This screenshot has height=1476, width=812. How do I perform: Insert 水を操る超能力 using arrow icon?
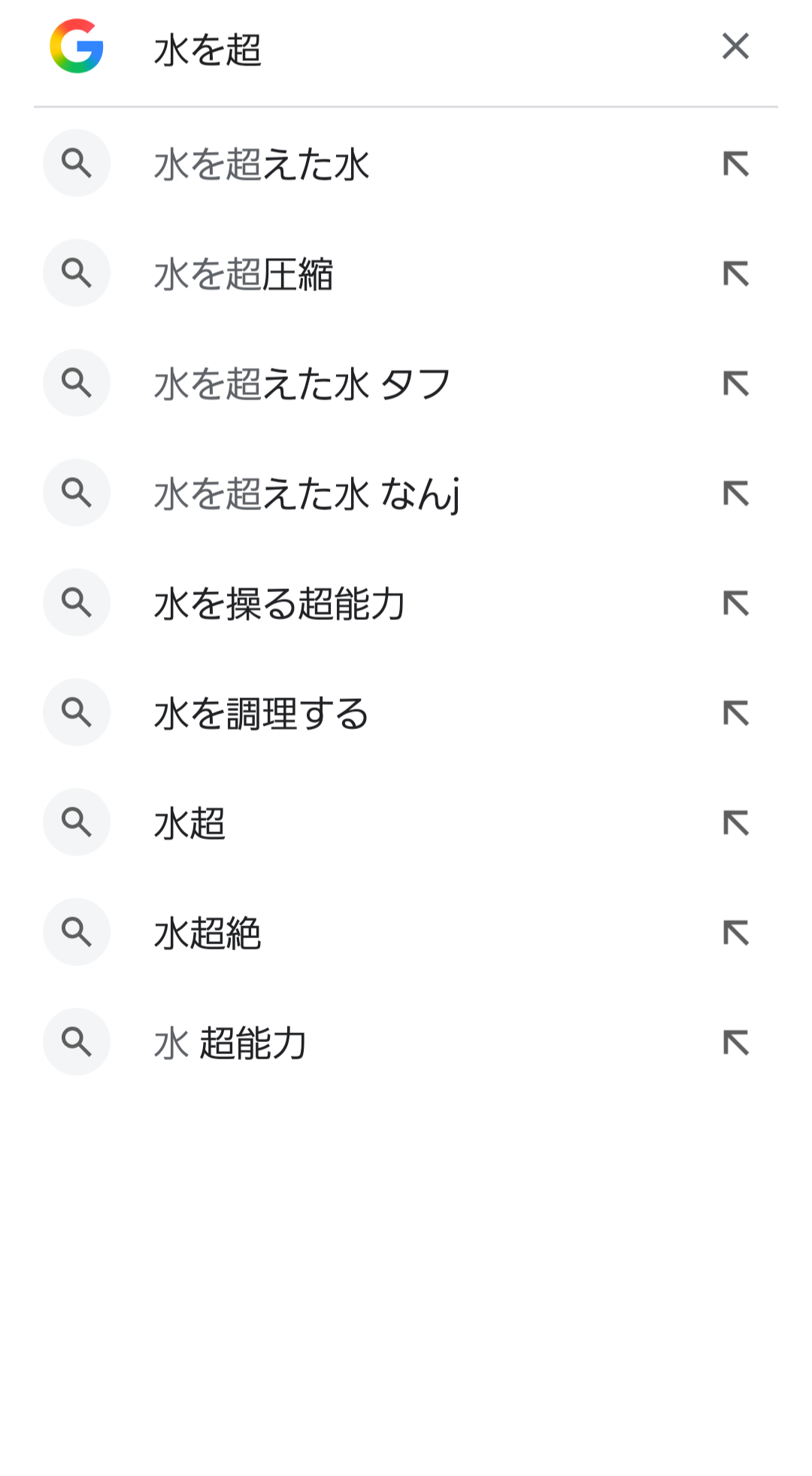pyautogui.click(x=736, y=603)
